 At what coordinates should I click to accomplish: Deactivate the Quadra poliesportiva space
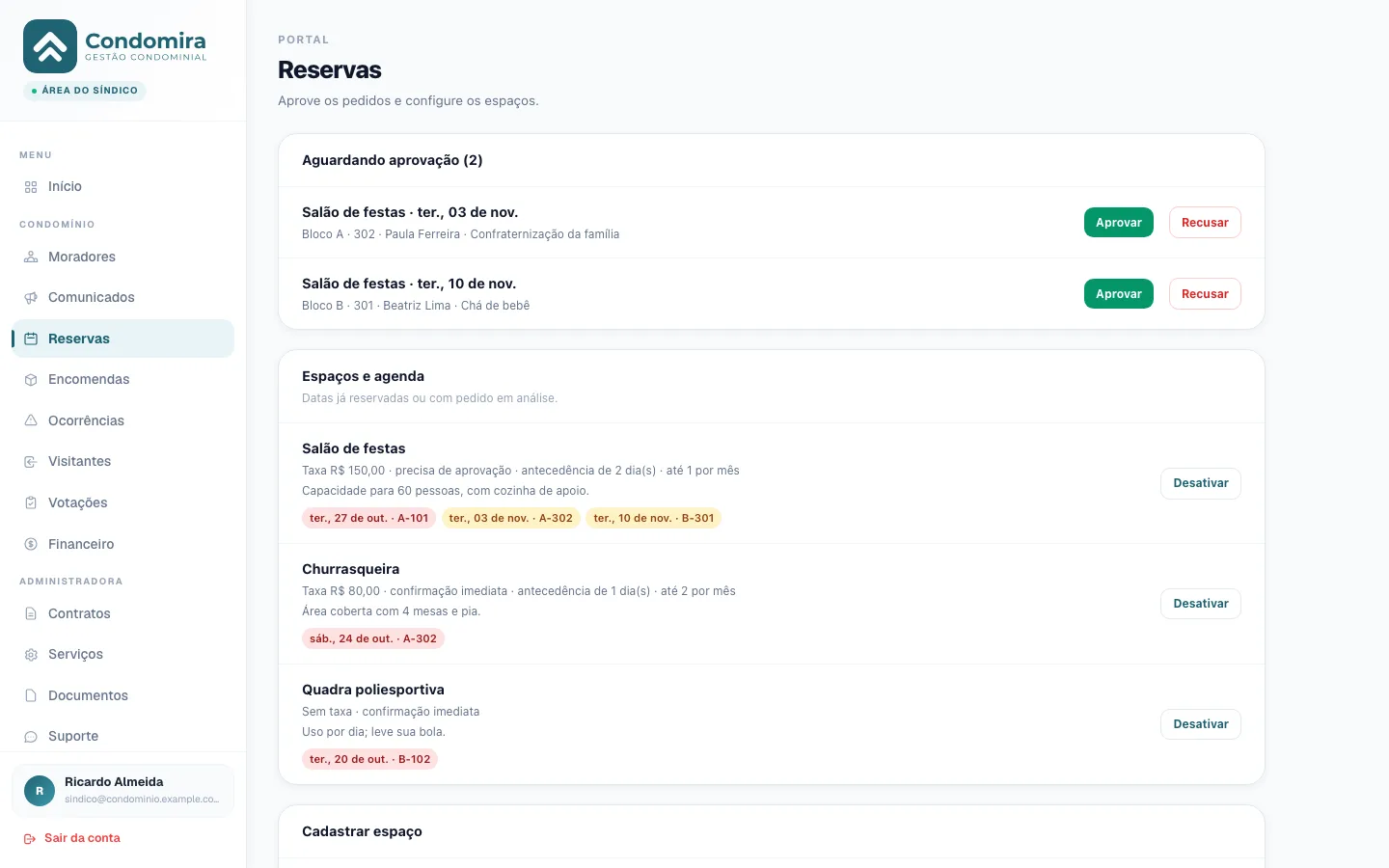1201,724
